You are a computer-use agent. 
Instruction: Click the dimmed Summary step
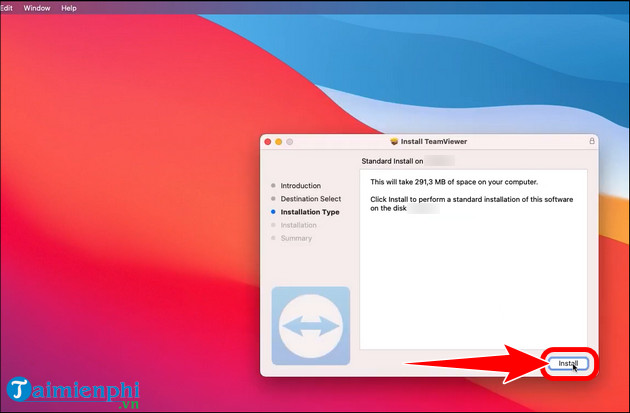(296, 238)
